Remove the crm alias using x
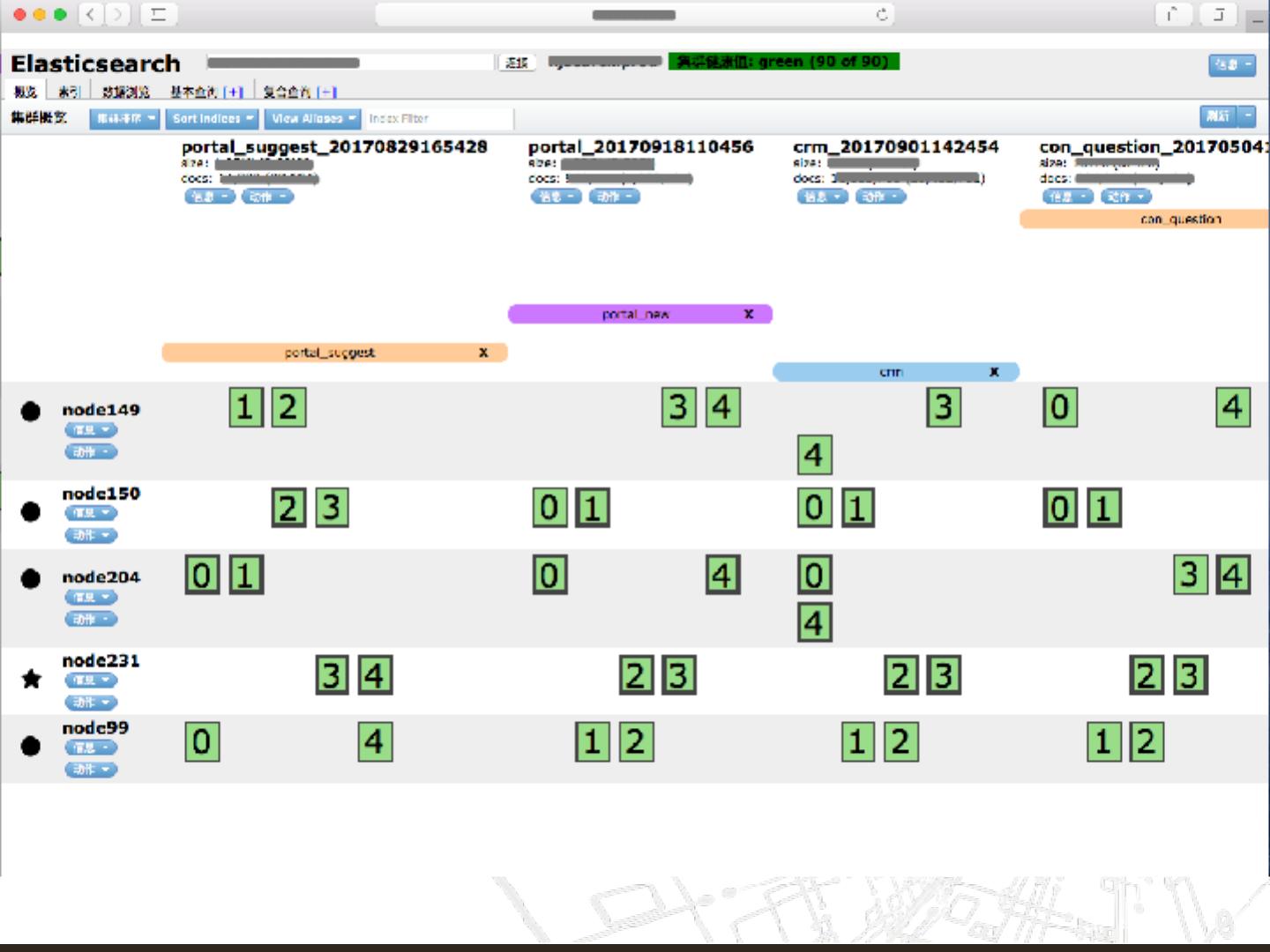 coord(994,372)
